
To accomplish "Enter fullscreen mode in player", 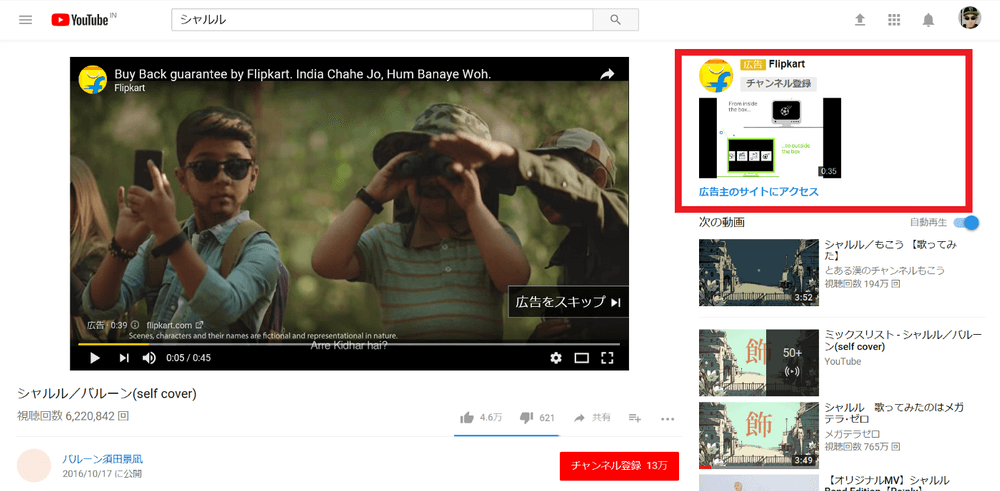I will point(607,357).
